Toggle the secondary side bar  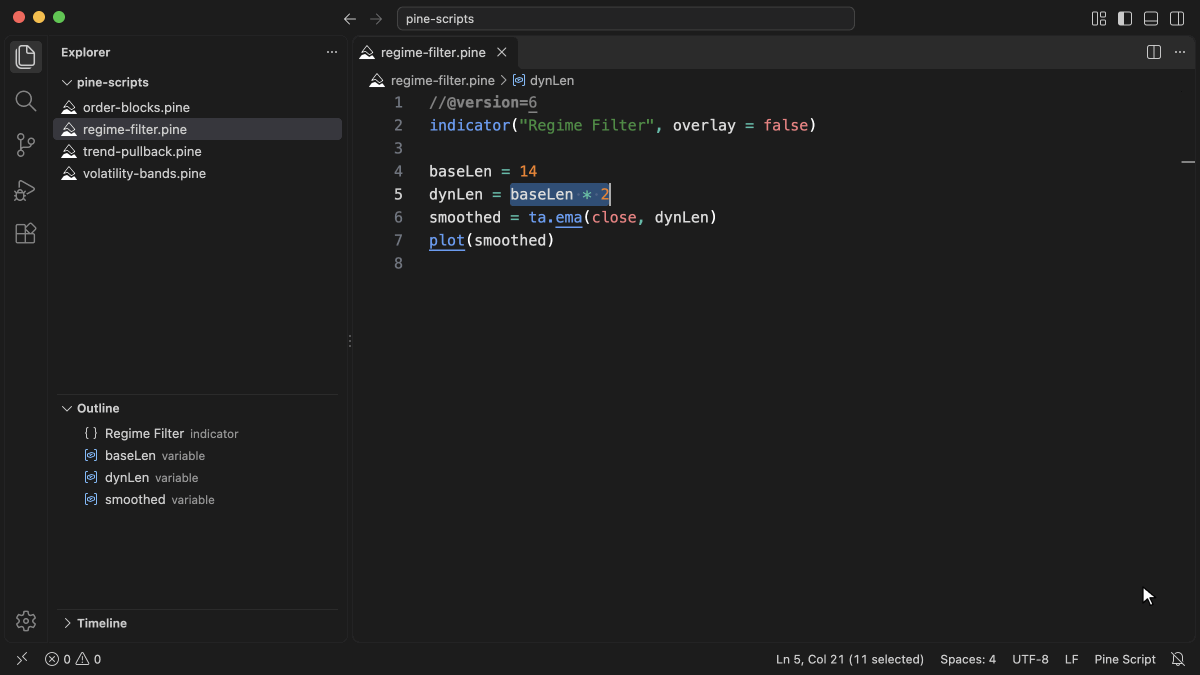pos(1177,19)
